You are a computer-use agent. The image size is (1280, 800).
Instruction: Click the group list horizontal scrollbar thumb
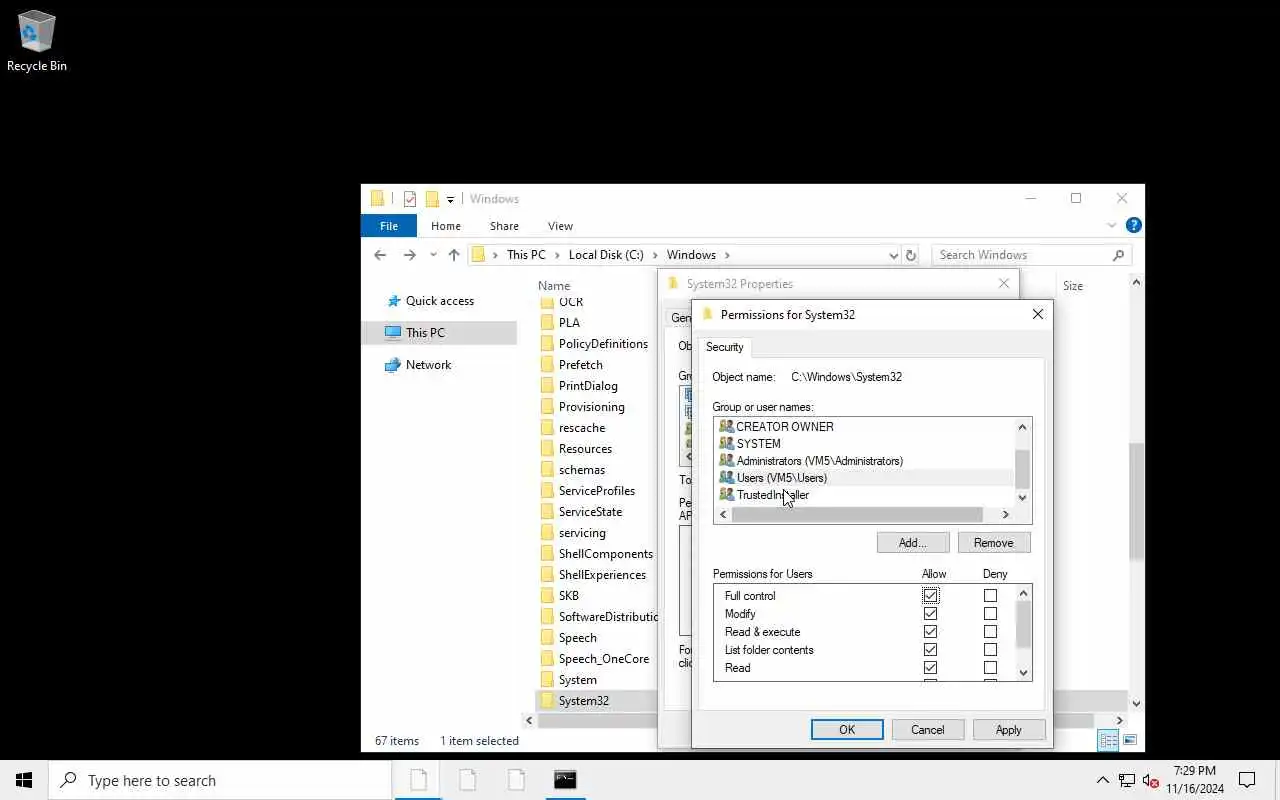click(857, 514)
